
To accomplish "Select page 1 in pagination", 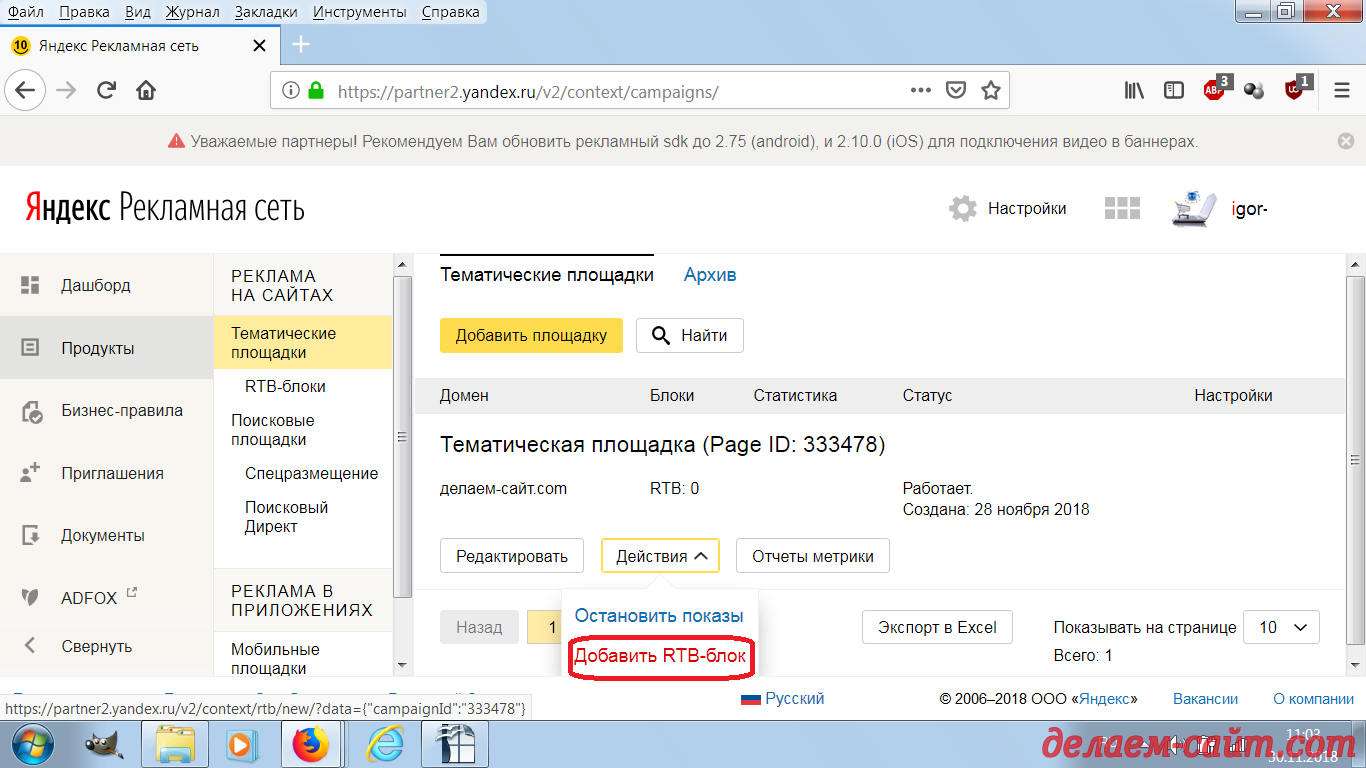I will pyautogui.click(x=545, y=627).
